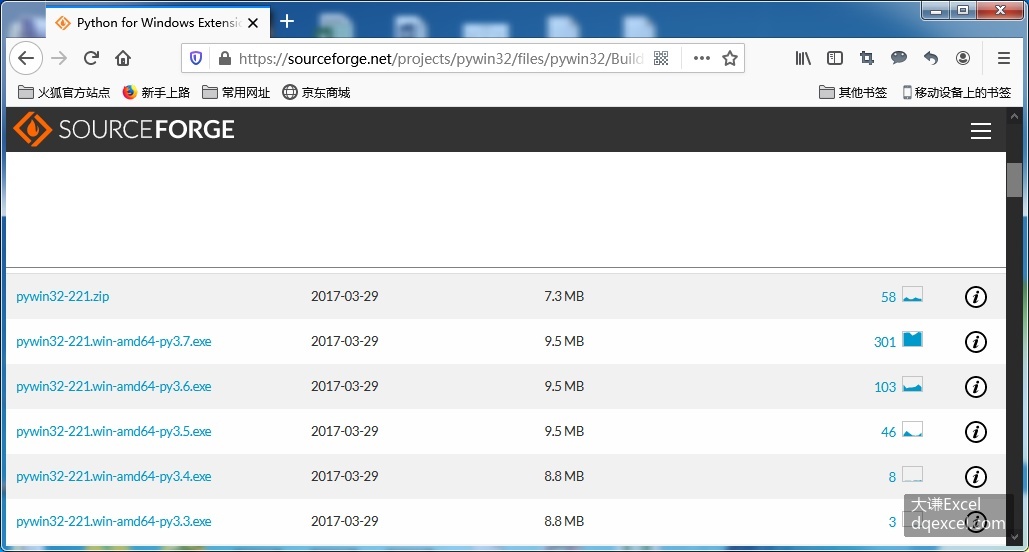Viewport: 1029px width, 552px height.
Task: Open the 常用网址 bookmark folder
Action: click(x=236, y=93)
